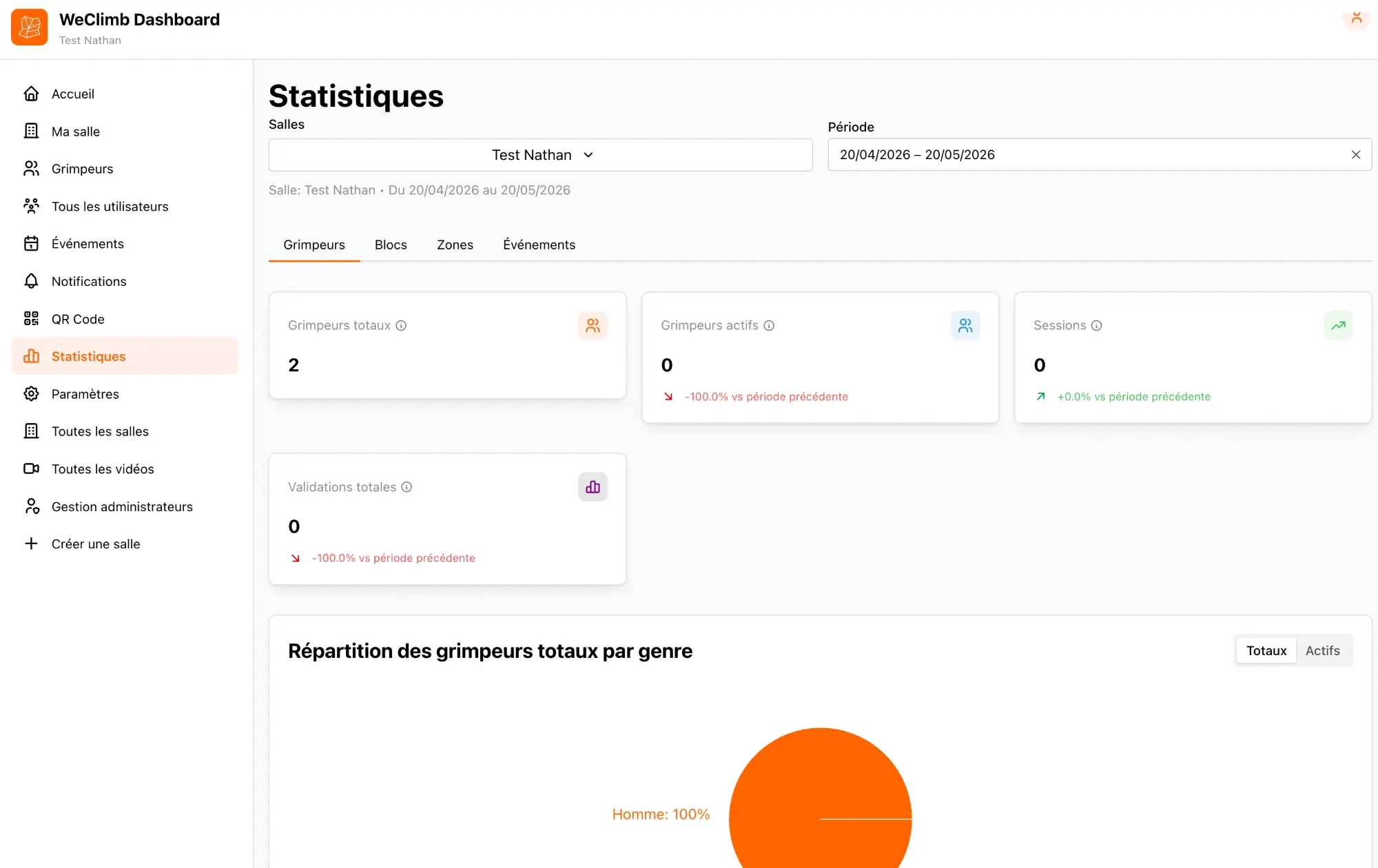The width and height of the screenshot is (1378, 868).
Task: Click the Tous les utilisateurs group icon
Action: tap(31, 206)
